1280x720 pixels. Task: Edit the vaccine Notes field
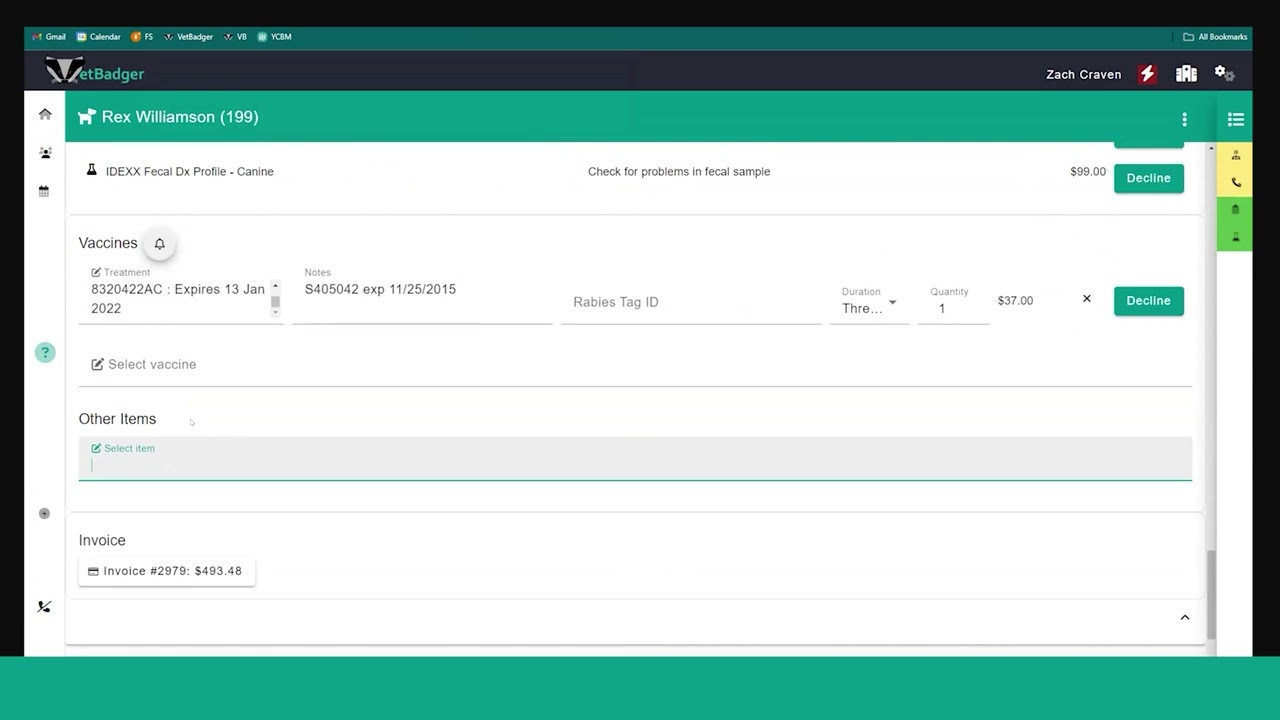point(422,295)
